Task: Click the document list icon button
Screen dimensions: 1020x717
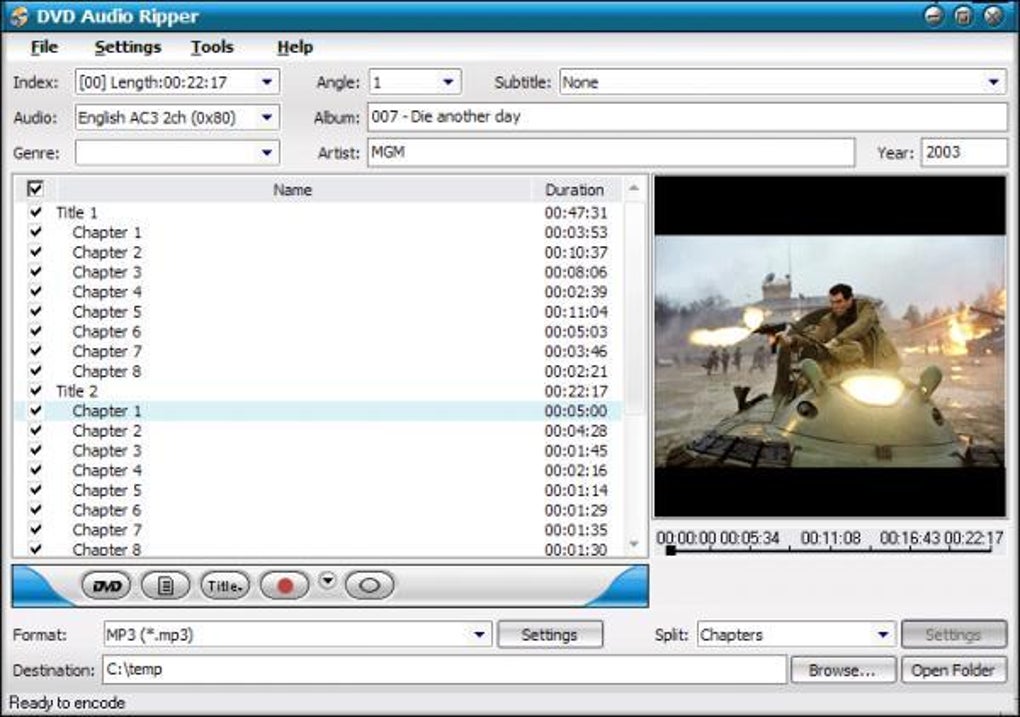Action: pyautogui.click(x=165, y=586)
